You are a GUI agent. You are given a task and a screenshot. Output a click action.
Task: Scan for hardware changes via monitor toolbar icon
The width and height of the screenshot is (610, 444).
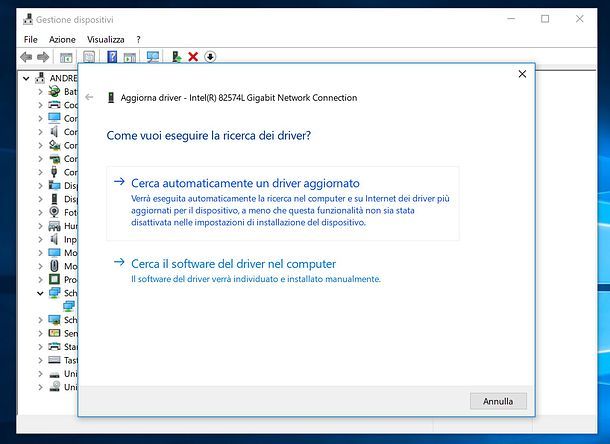[153, 57]
